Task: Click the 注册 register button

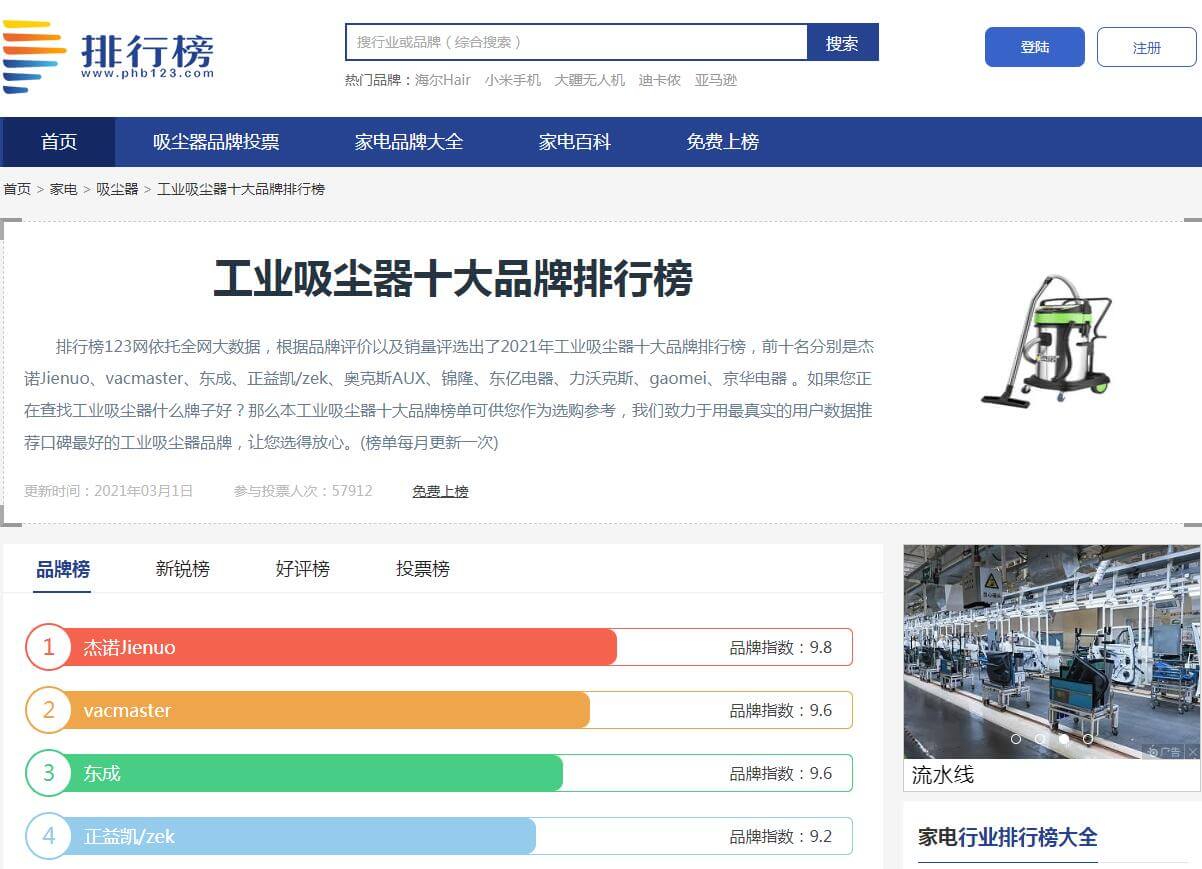Action: pyautogui.click(x=1147, y=47)
